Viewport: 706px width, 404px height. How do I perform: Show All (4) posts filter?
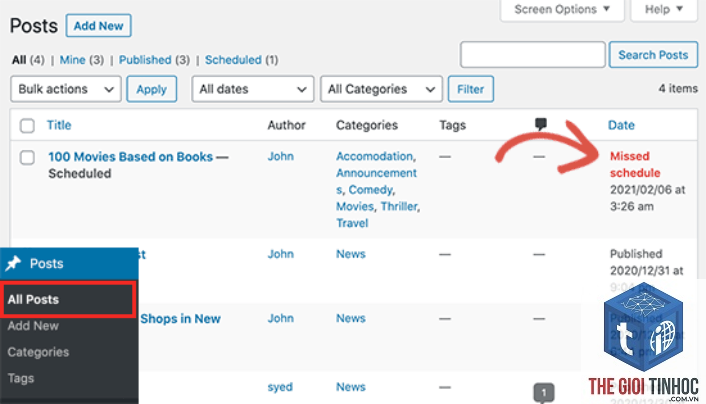[x=28, y=60]
